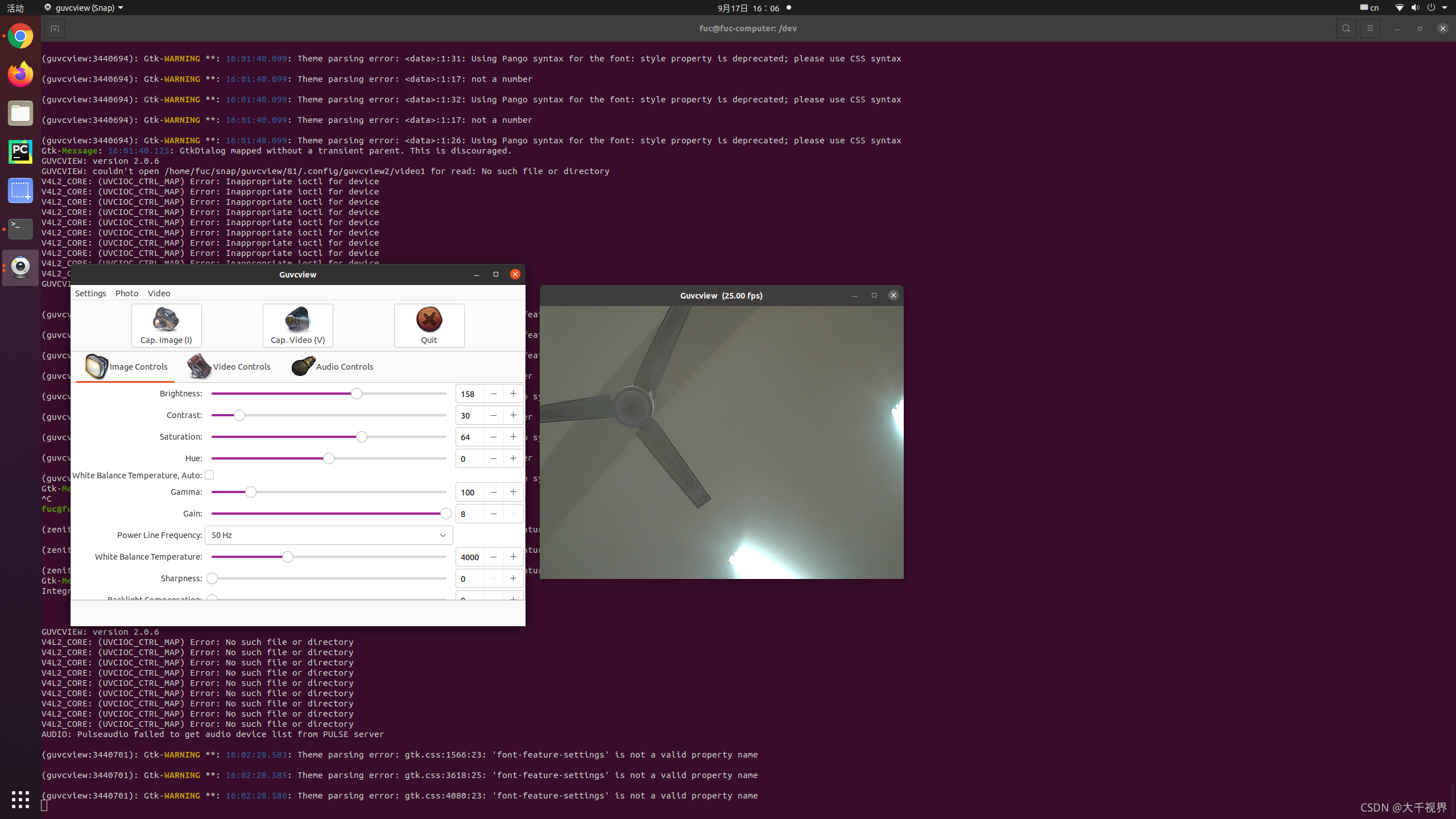Click the red Quit icon

(x=429, y=320)
